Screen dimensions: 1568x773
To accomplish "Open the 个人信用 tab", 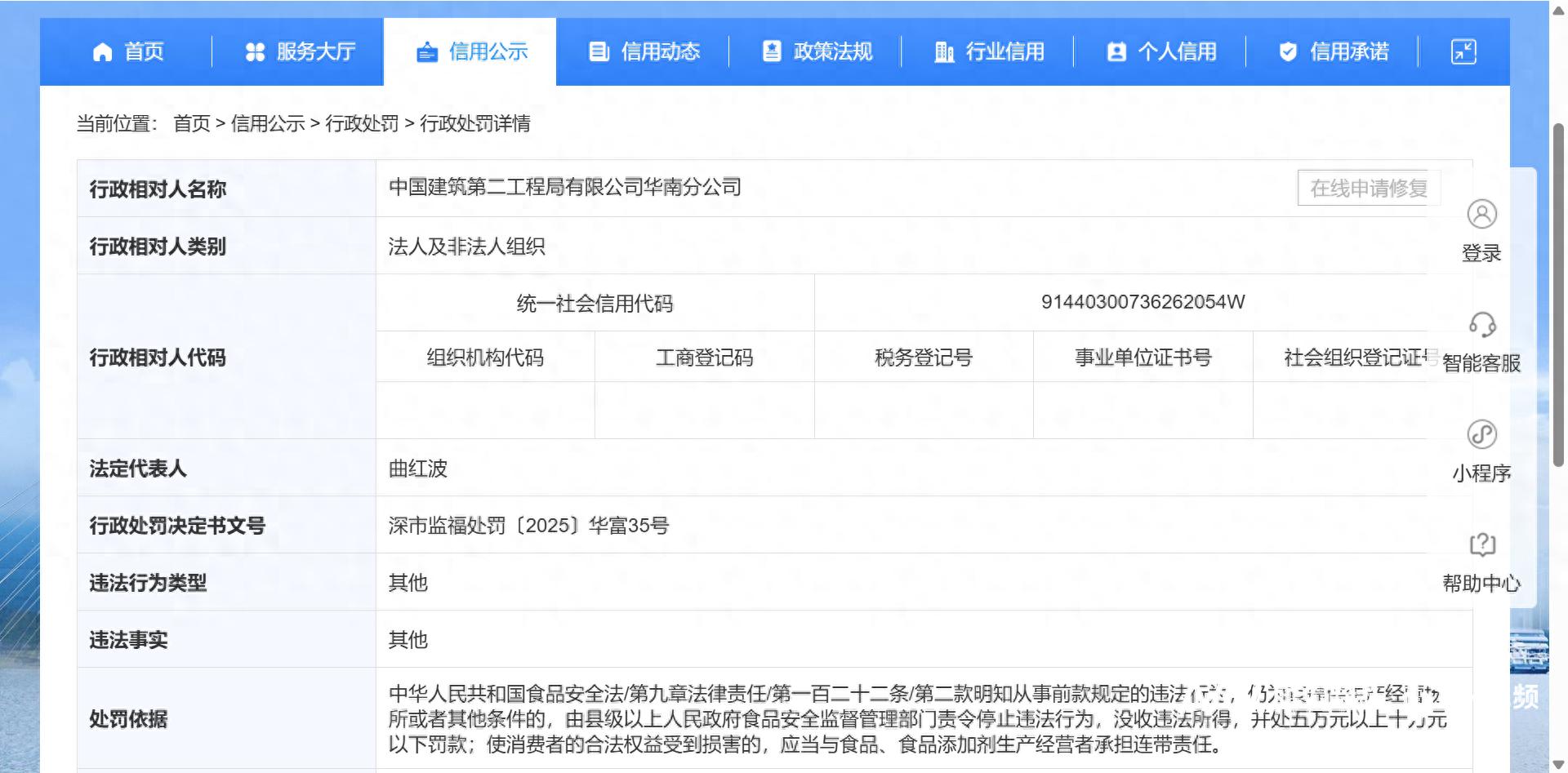I will coord(1160,52).
